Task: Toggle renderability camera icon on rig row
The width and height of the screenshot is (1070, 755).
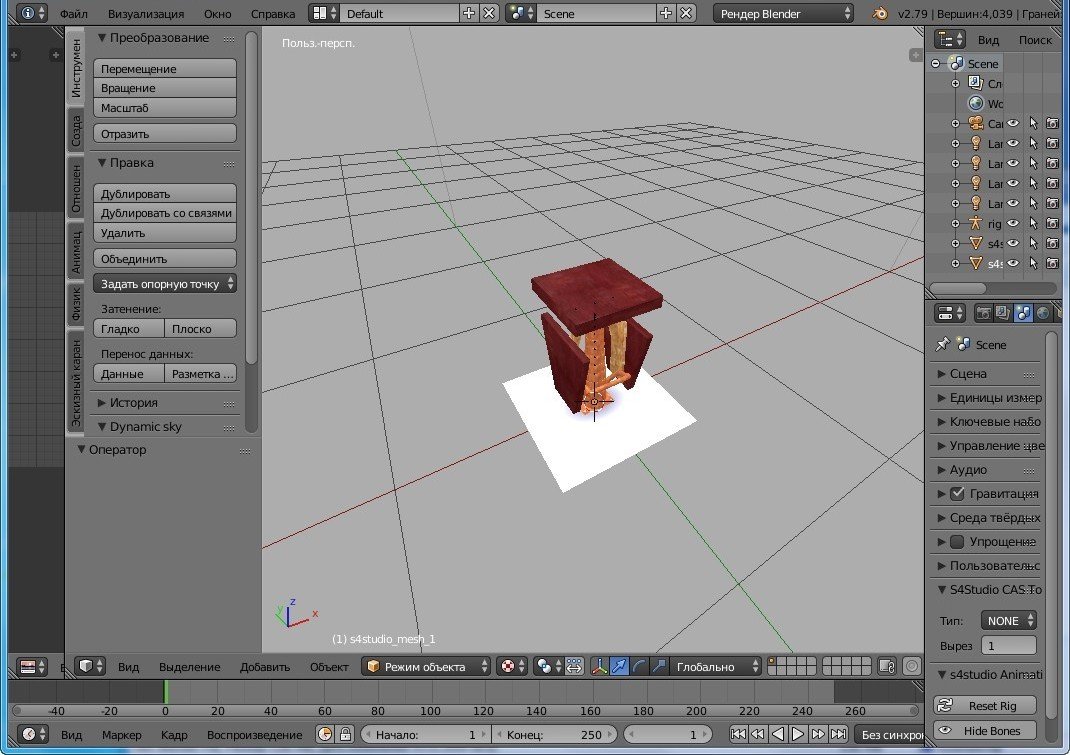Action: (1052, 223)
